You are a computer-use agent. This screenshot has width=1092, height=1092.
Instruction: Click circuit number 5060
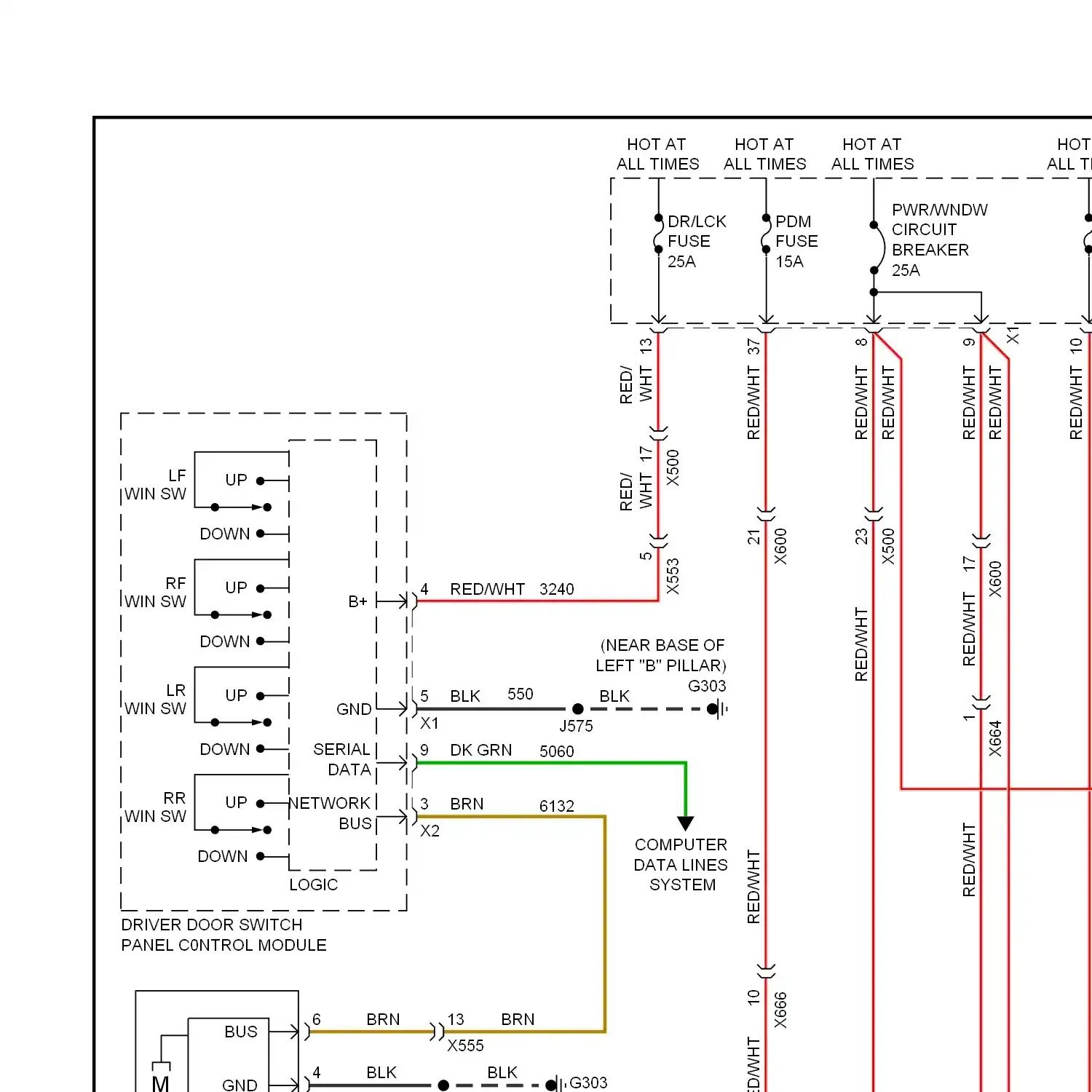557,751
